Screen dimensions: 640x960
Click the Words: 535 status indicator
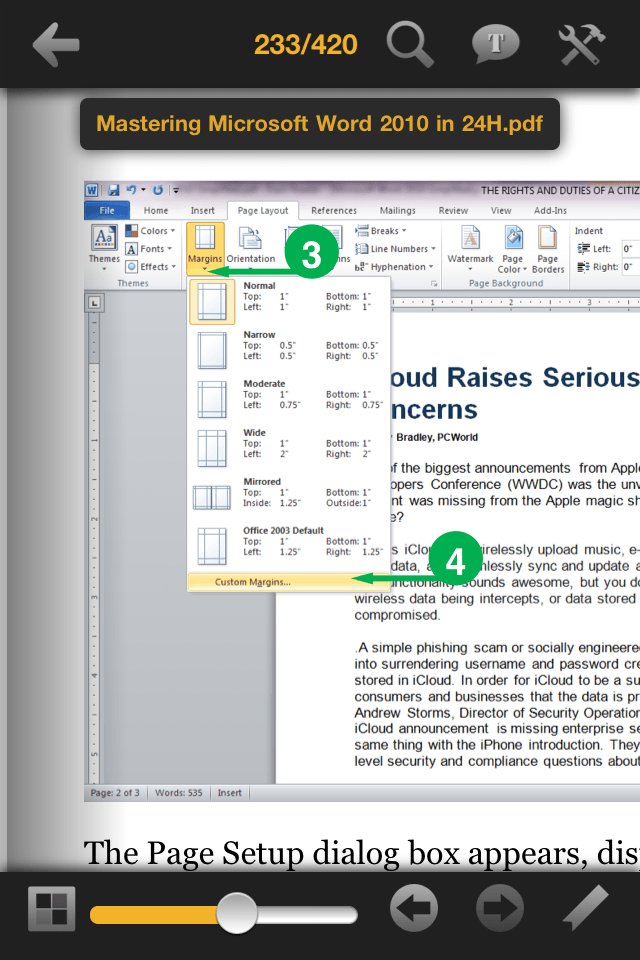click(178, 793)
